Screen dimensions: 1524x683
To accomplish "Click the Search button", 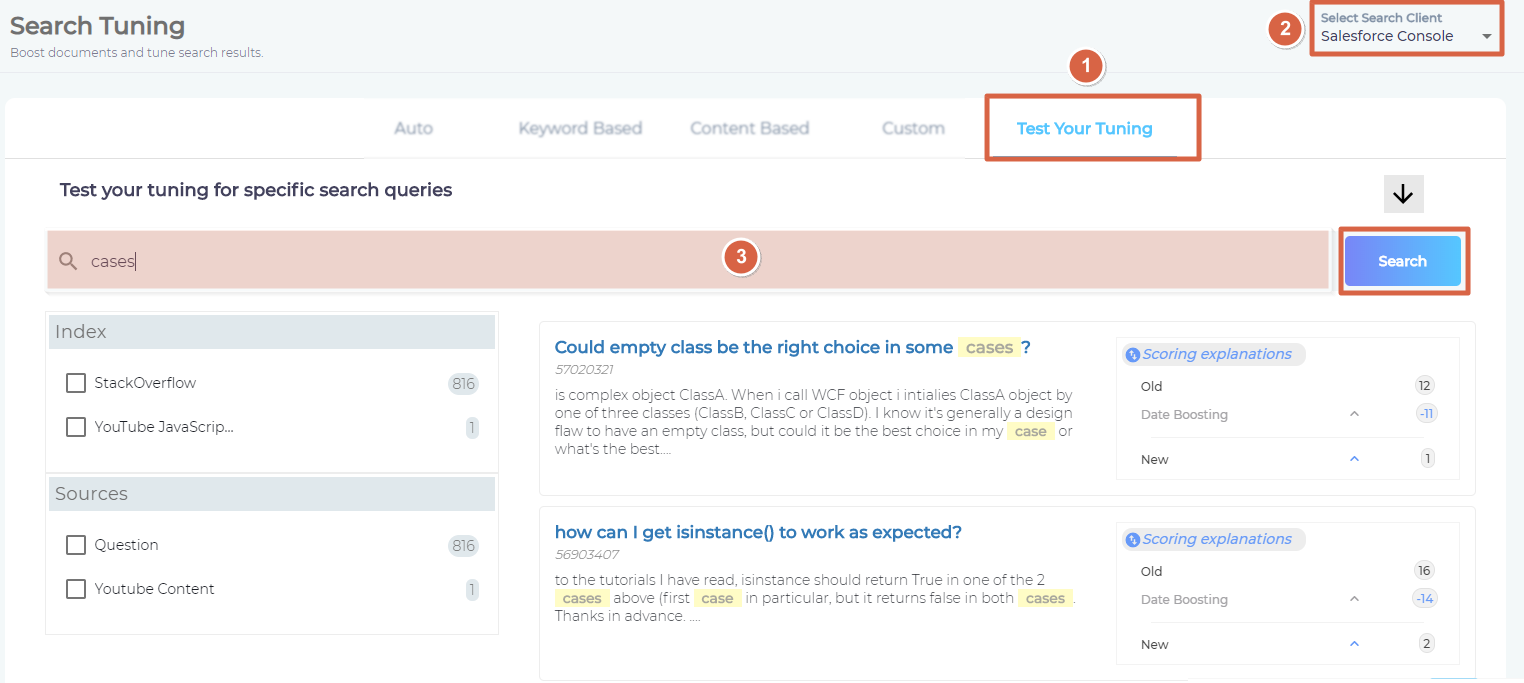I will coord(1402,261).
